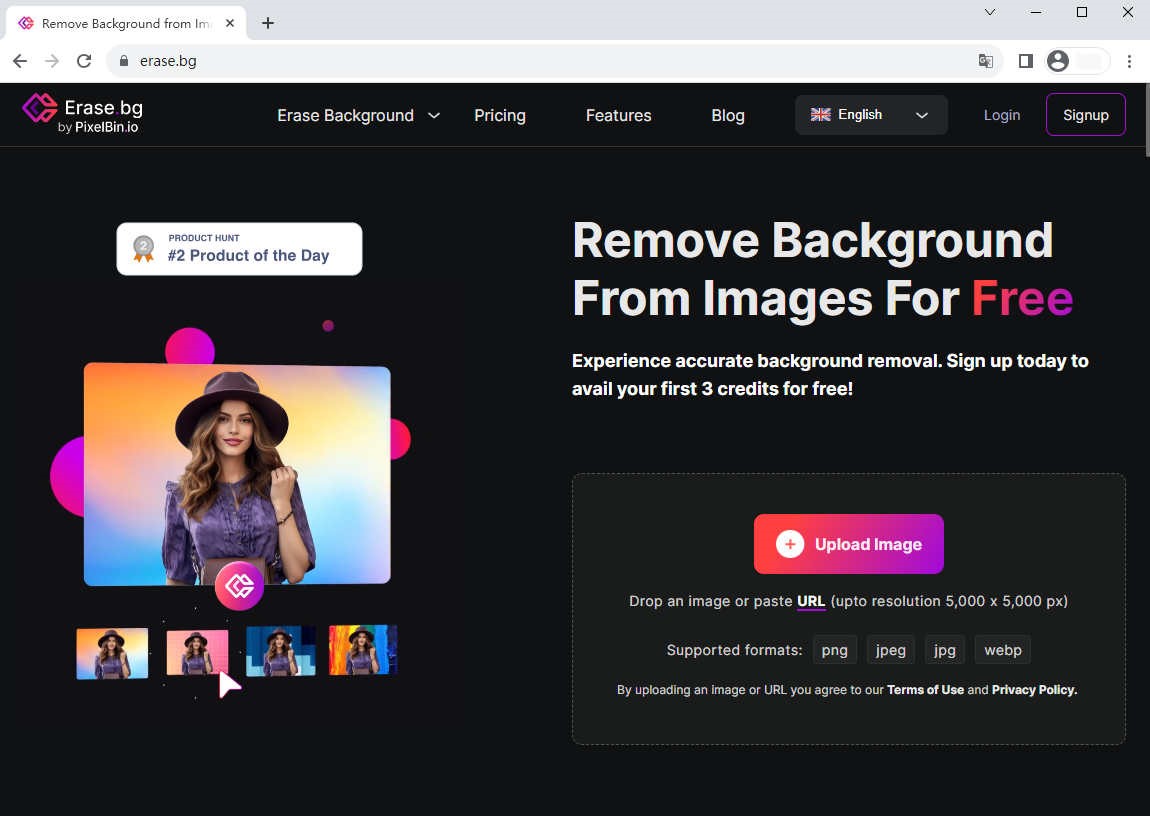Open the Terms of Use link
The image size is (1150, 816).
pyautogui.click(x=925, y=689)
